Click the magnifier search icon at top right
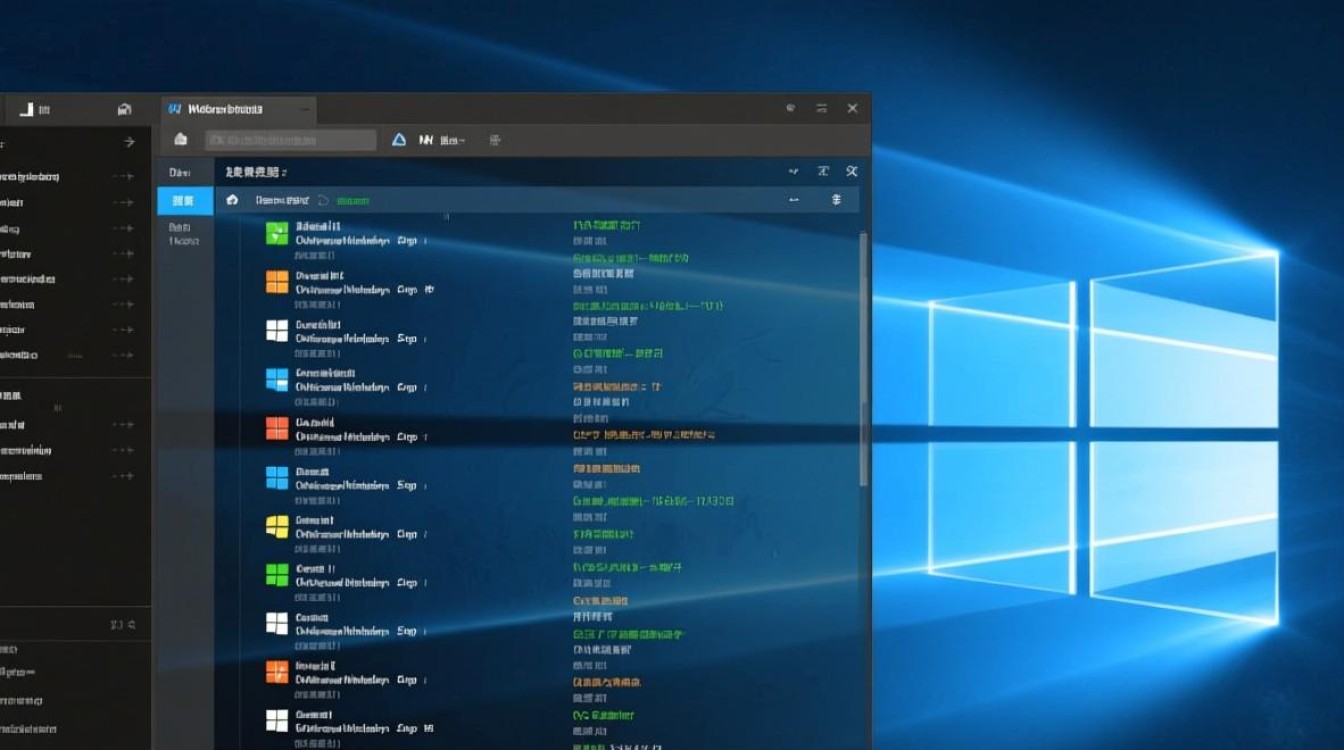 point(851,171)
